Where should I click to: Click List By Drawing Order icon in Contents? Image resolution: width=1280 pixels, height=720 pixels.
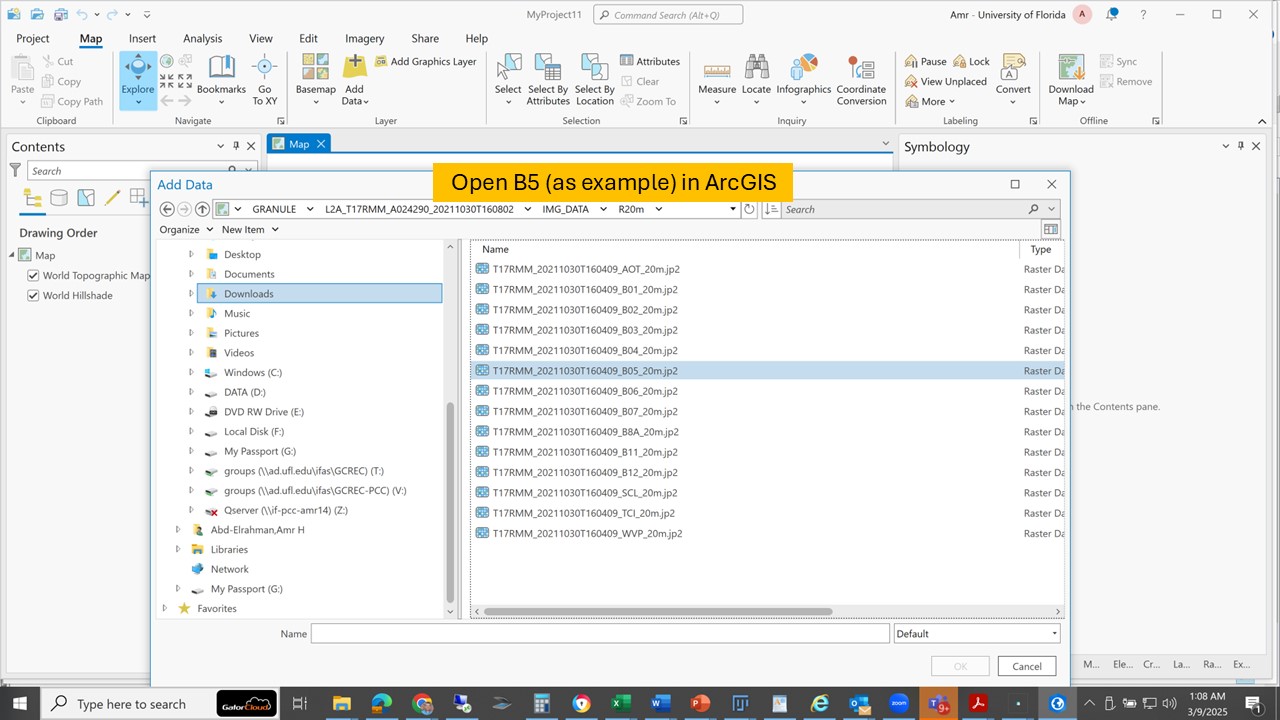point(33,198)
